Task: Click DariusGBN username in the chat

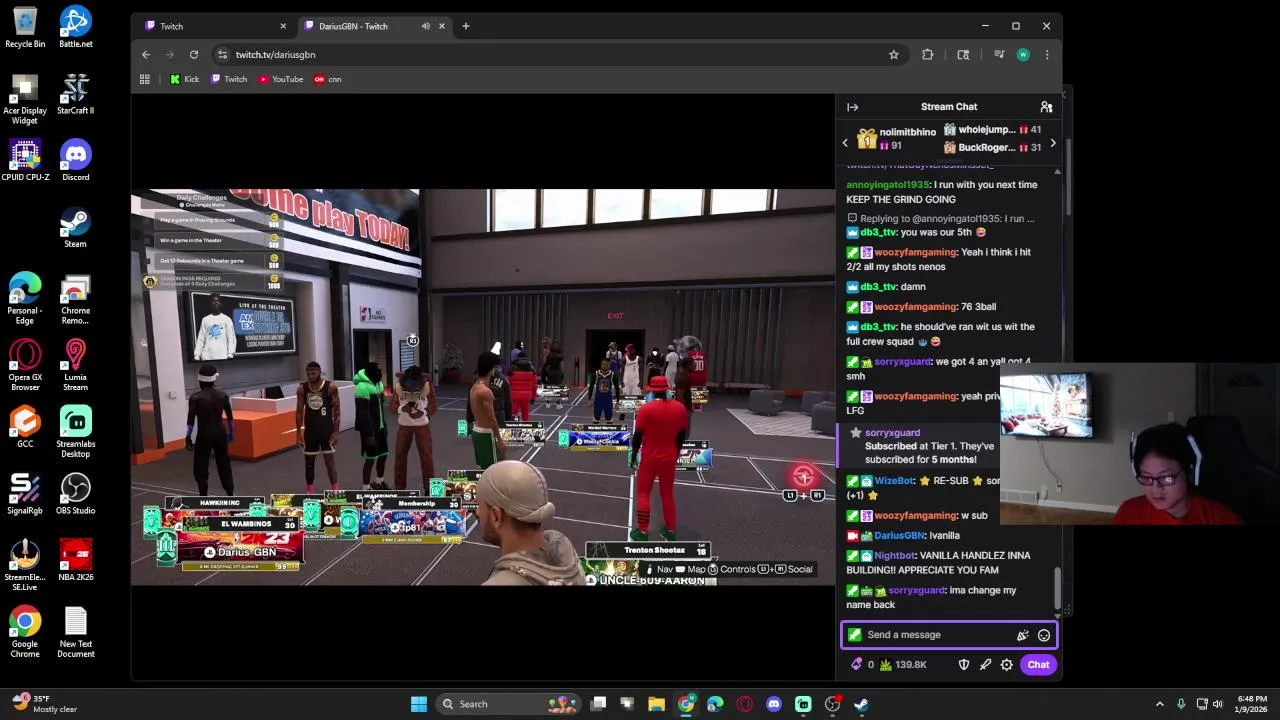Action: click(x=899, y=535)
